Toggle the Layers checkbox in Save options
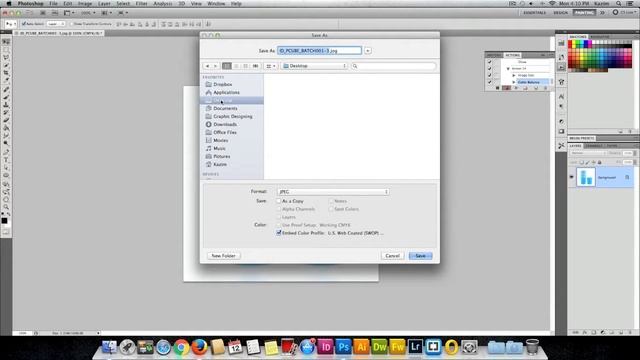This screenshot has width=640, height=360. pos(279,217)
